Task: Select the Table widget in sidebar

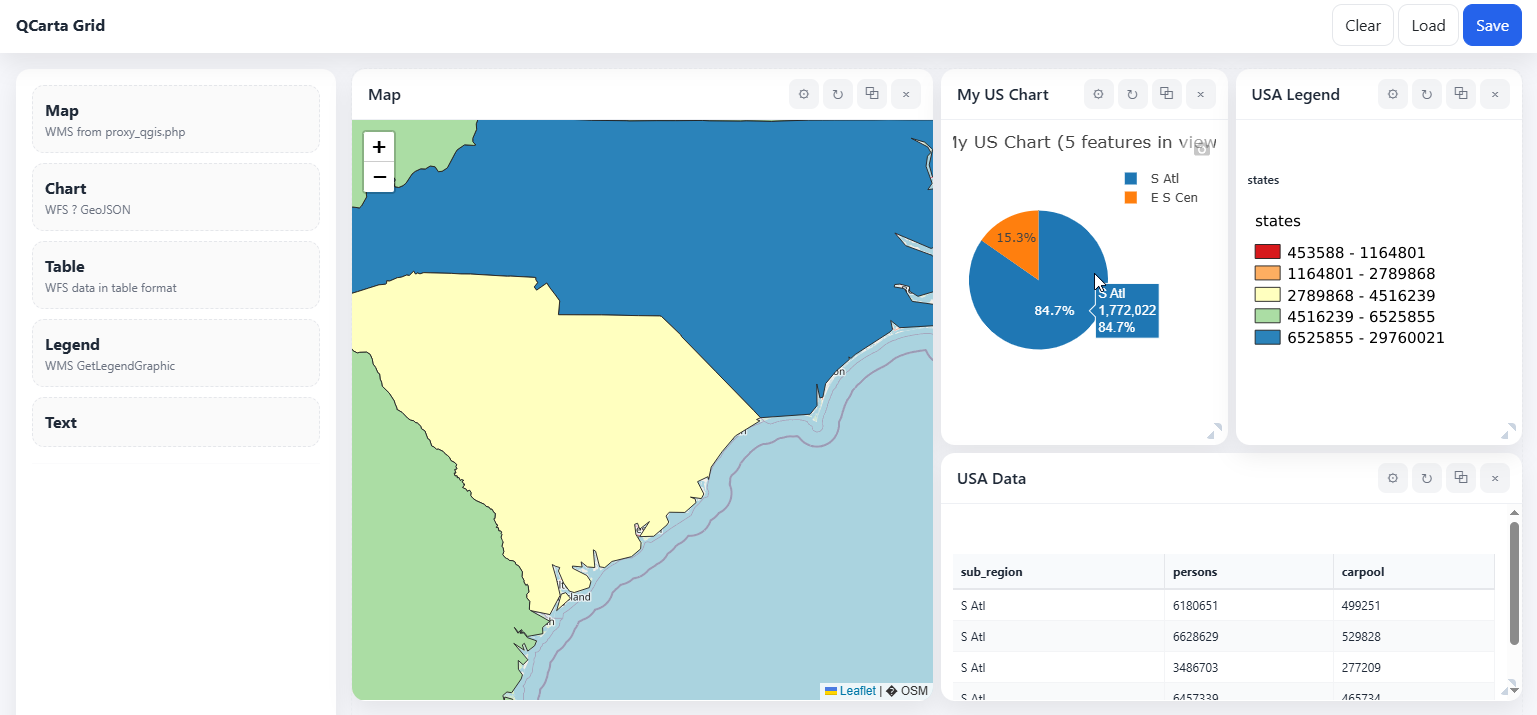Action: [x=176, y=275]
